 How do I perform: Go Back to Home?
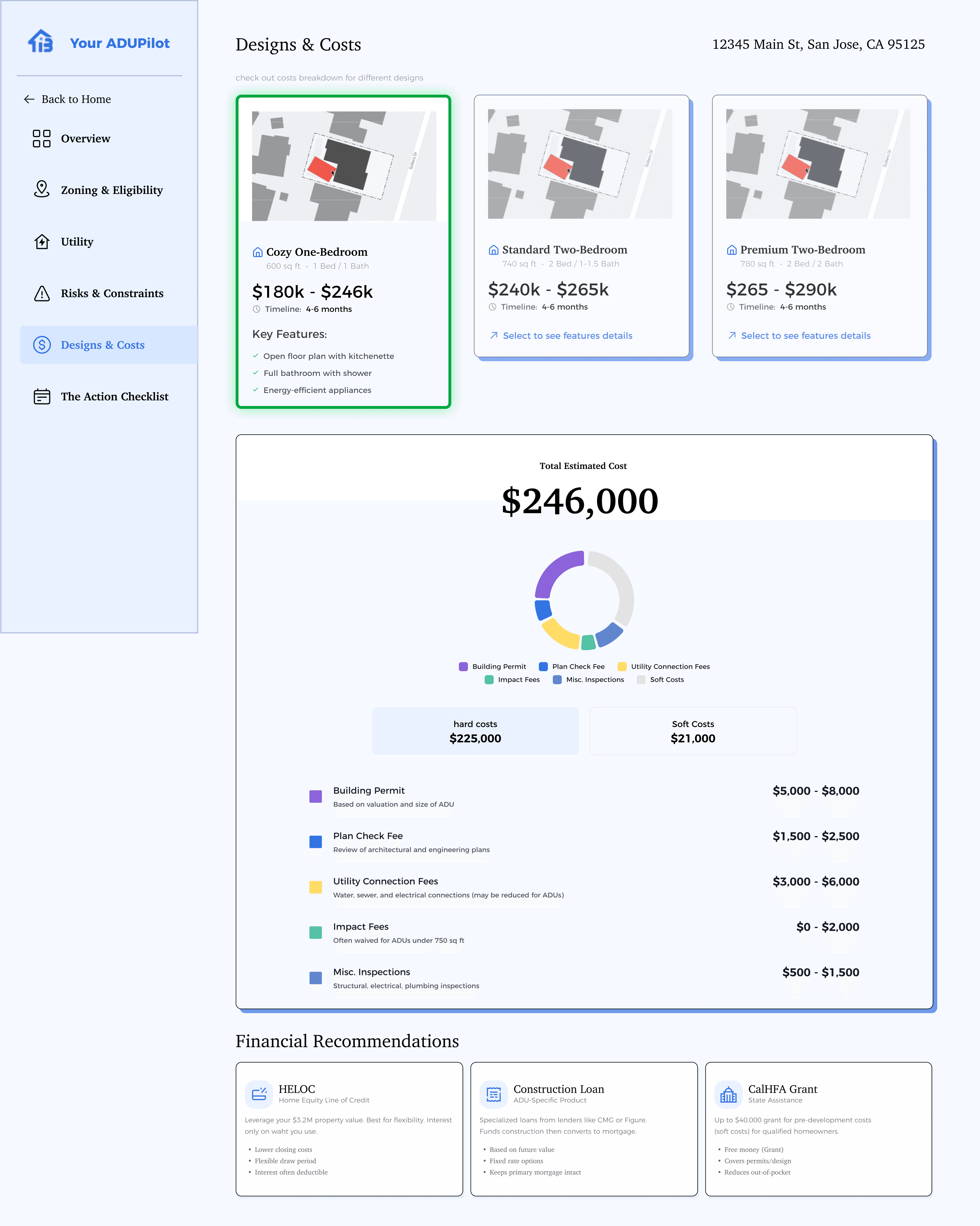(76, 99)
